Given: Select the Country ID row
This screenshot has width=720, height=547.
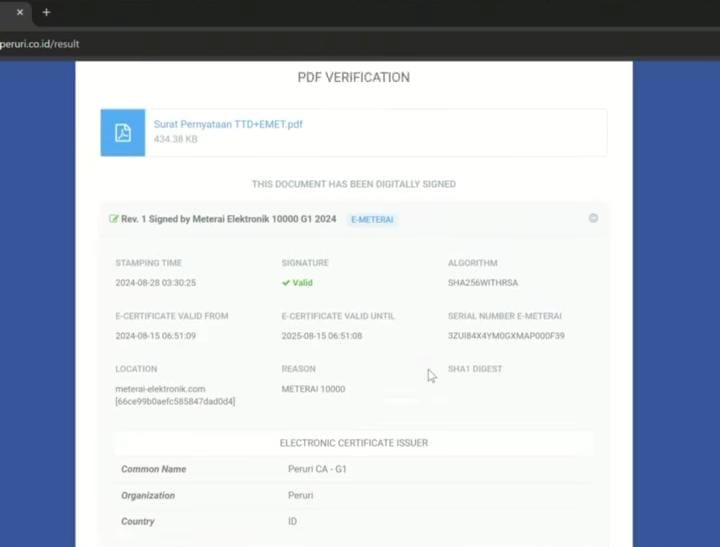Looking at the screenshot, I should (354, 521).
